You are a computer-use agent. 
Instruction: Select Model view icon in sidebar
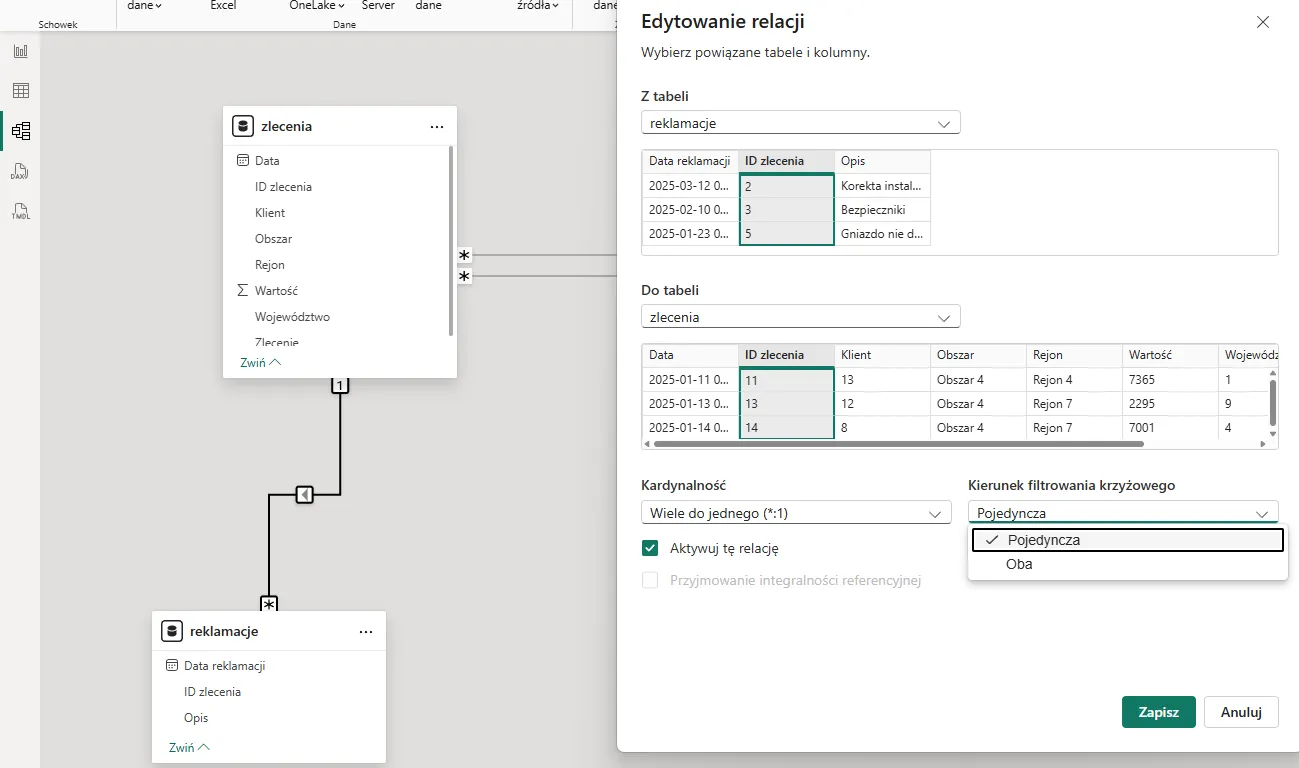pyautogui.click(x=20, y=131)
